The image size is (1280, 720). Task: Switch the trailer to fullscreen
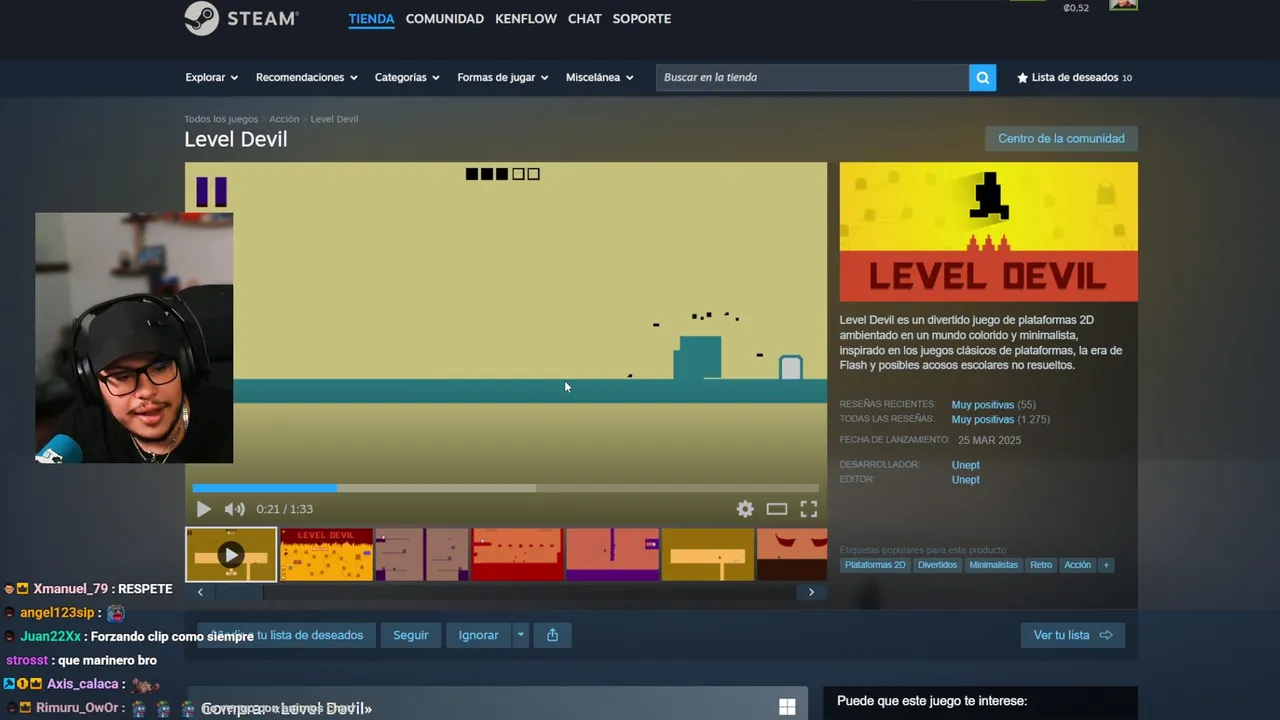[809, 509]
